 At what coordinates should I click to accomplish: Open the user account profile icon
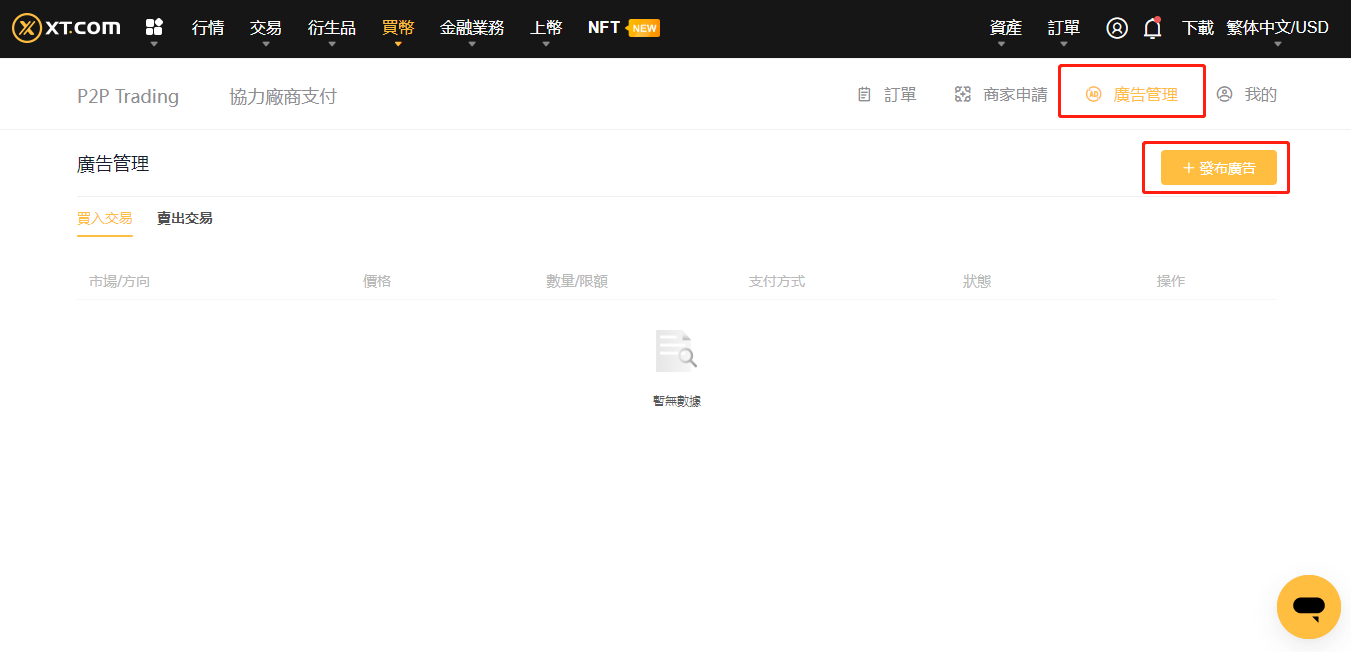tap(1117, 28)
